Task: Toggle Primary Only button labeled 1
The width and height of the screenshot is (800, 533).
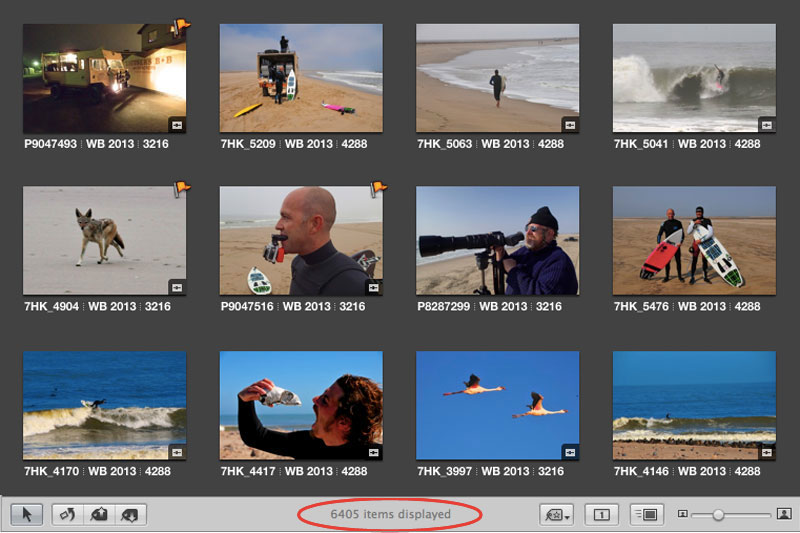Action: (602, 515)
